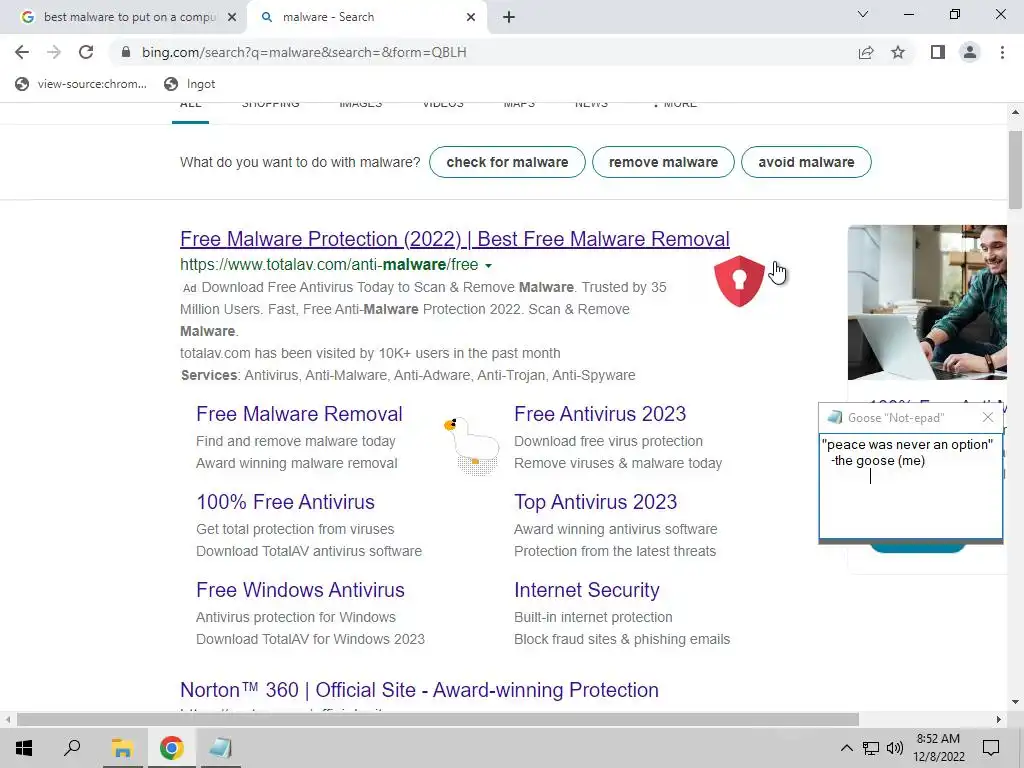Open the clock showing 8:52 AM
The height and width of the screenshot is (768, 1024).
(x=938, y=748)
